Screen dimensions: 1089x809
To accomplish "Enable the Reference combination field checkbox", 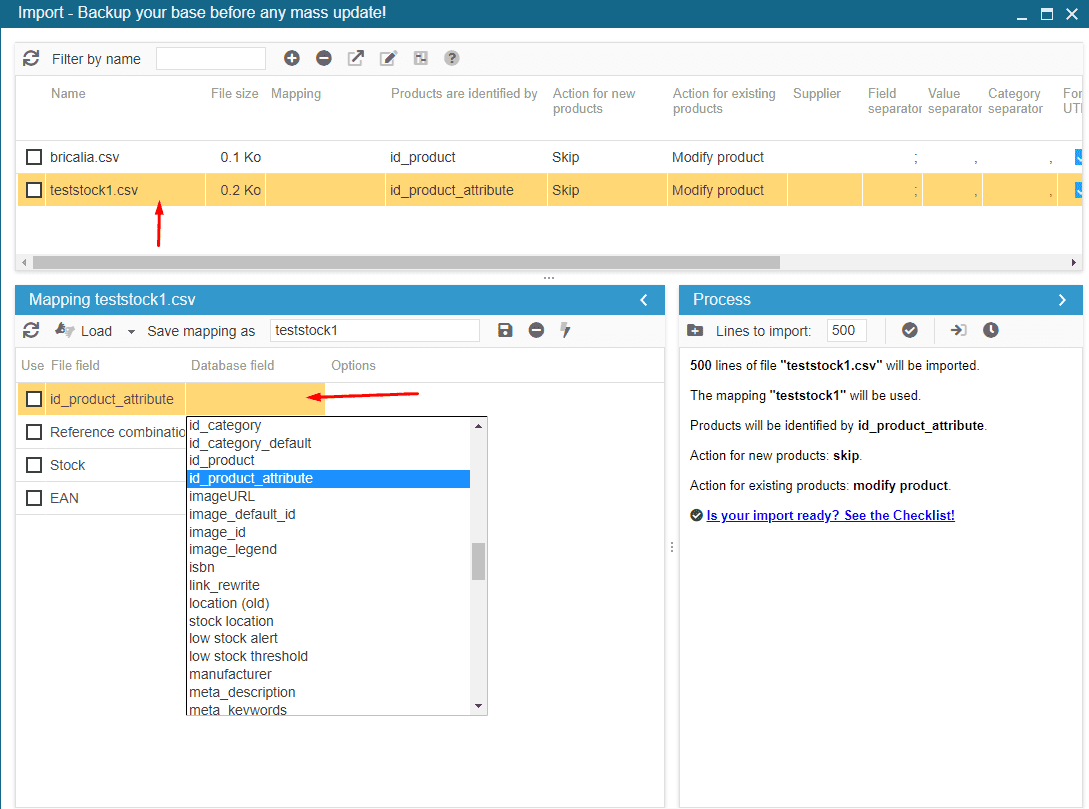I will click(x=34, y=432).
